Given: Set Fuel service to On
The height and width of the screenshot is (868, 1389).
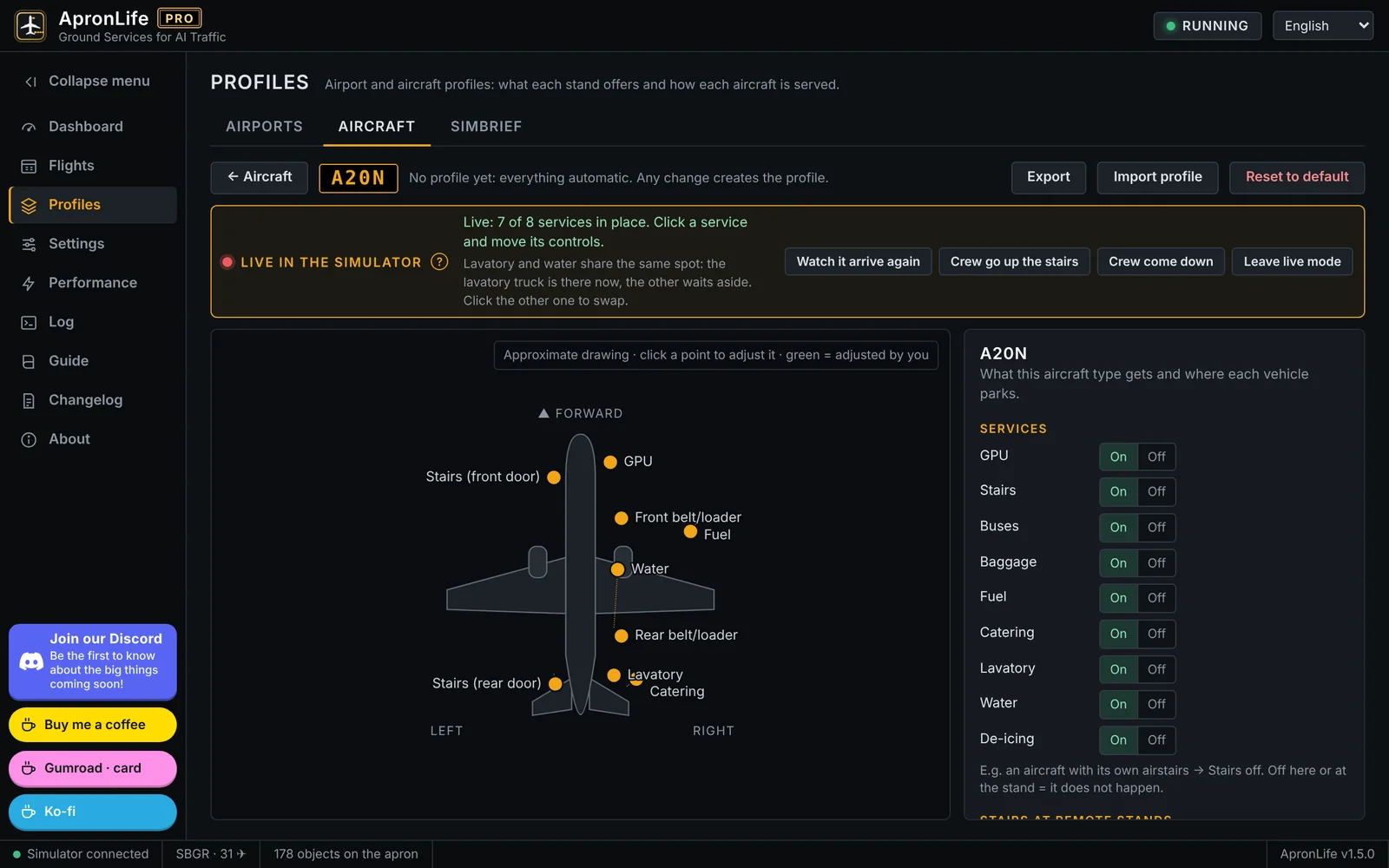Looking at the screenshot, I should [1118, 598].
